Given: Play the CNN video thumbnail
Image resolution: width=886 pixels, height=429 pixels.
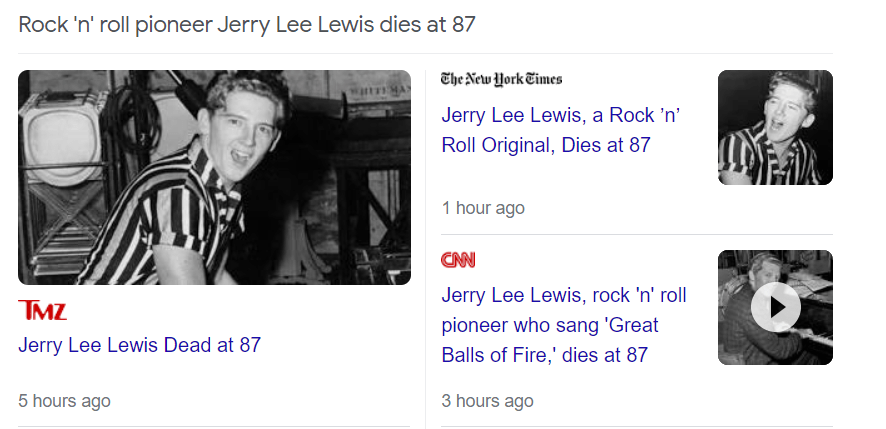Looking at the screenshot, I should 775,307.
